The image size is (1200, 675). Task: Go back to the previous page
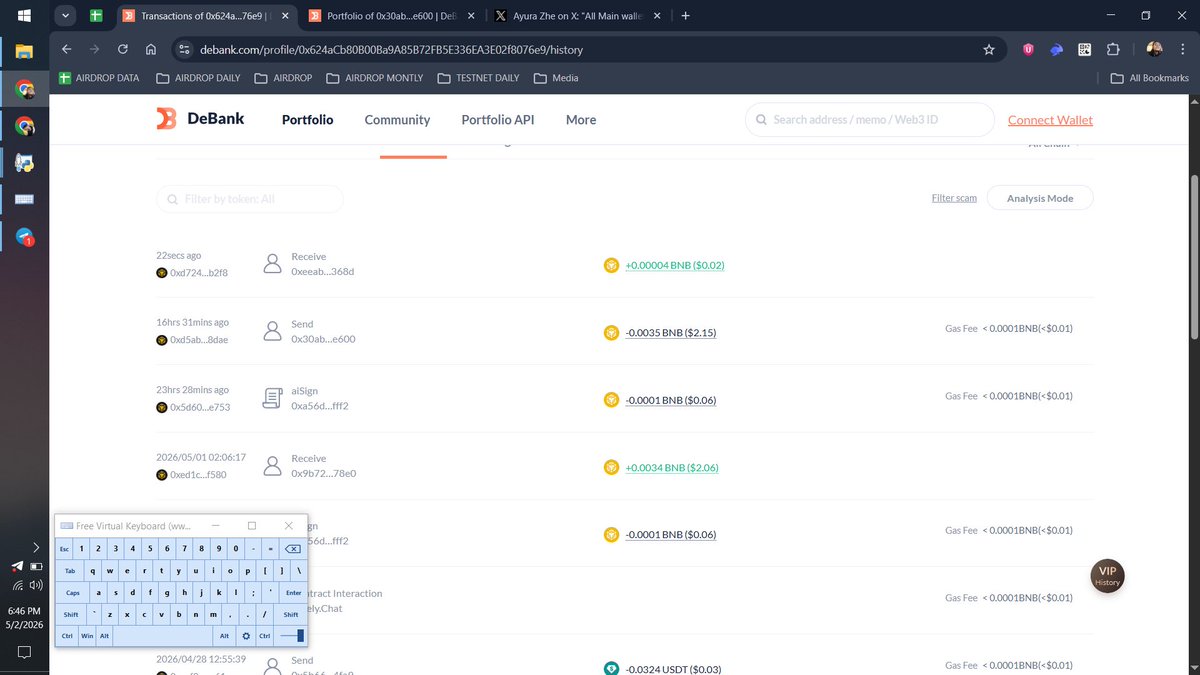(x=66, y=49)
